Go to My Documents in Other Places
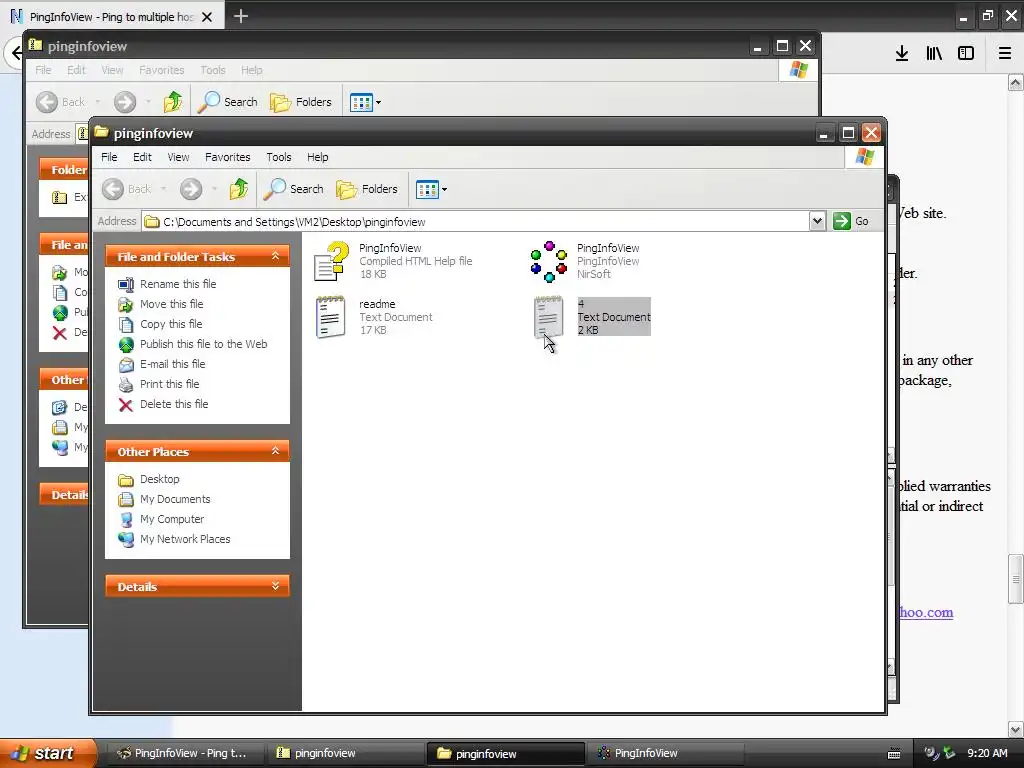Image resolution: width=1024 pixels, height=768 pixels. click(175, 499)
